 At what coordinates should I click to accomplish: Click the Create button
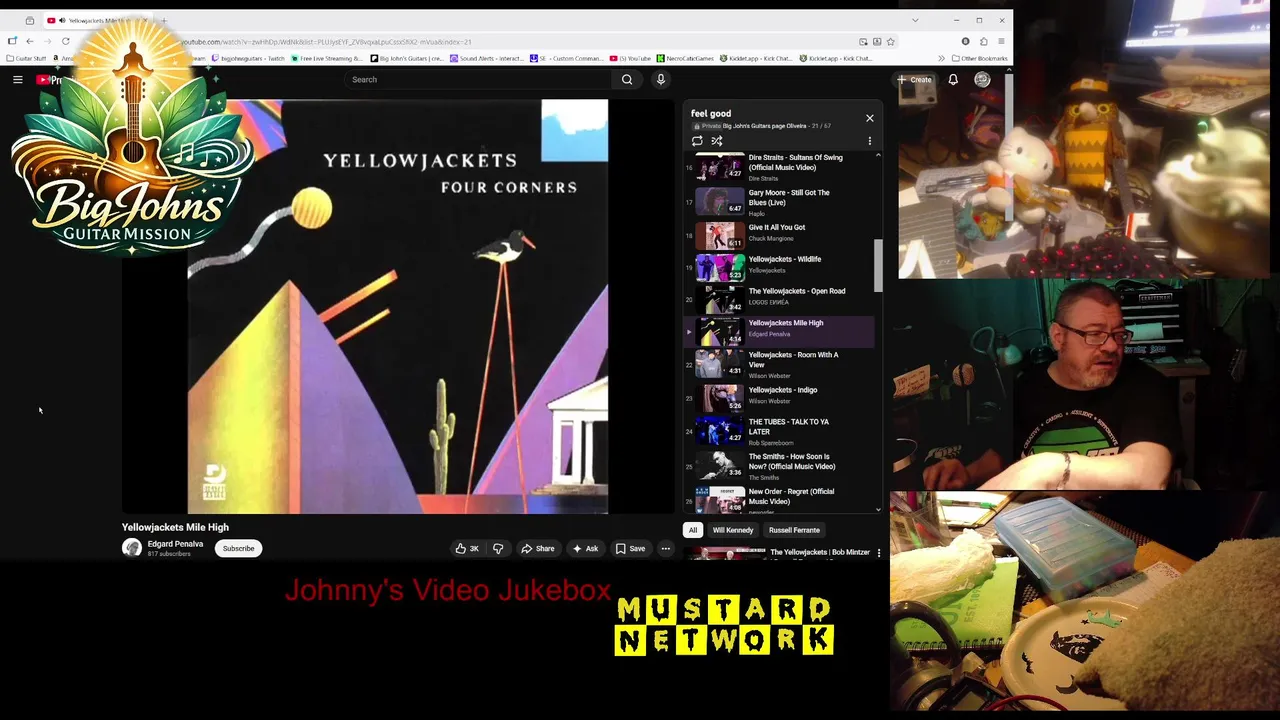[915, 79]
